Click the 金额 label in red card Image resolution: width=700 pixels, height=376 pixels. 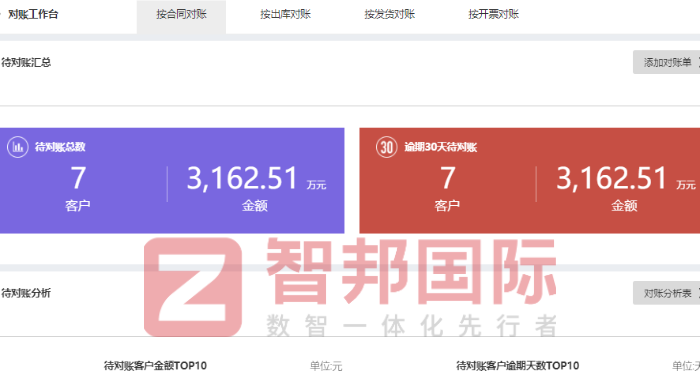[624, 206]
